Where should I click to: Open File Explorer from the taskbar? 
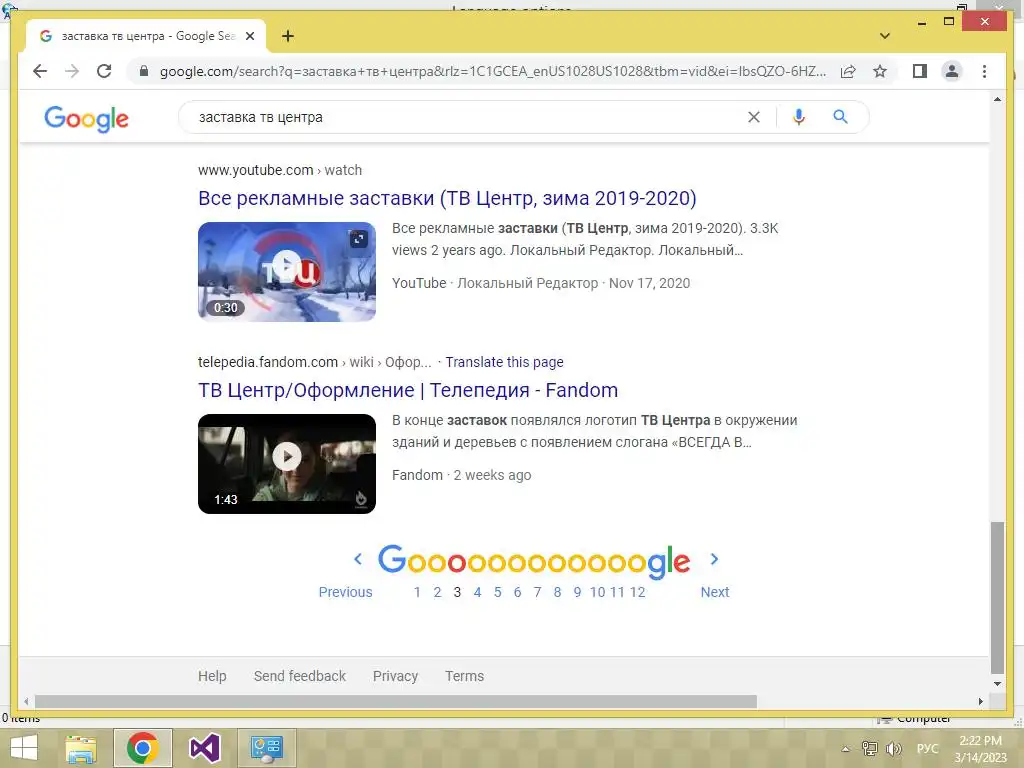[x=81, y=748]
